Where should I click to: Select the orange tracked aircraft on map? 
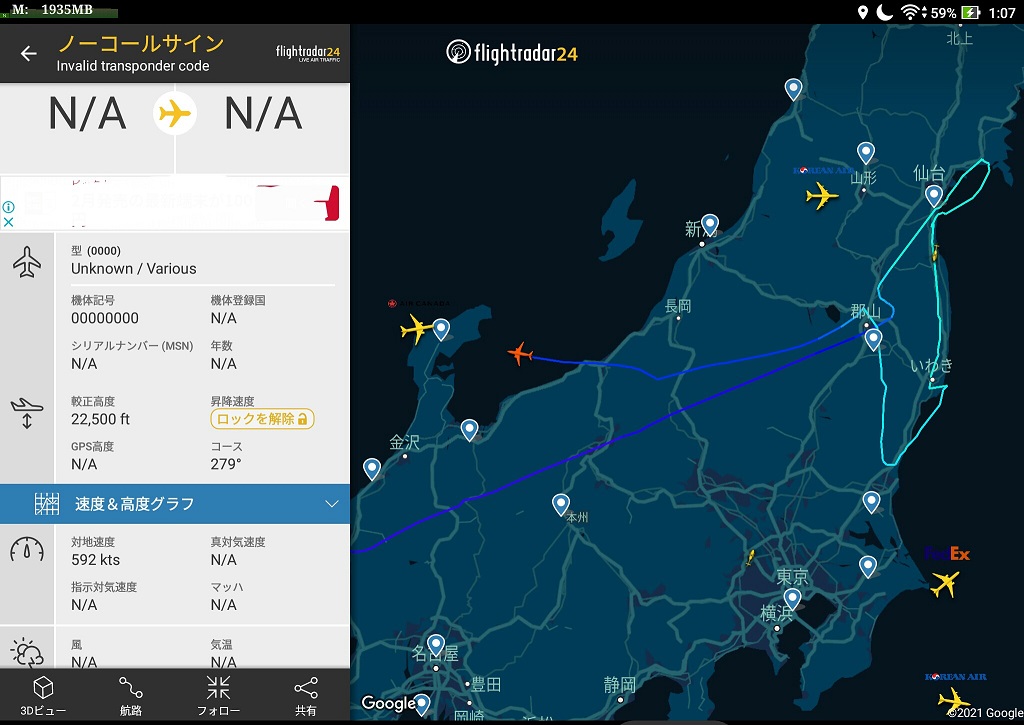[x=520, y=353]
